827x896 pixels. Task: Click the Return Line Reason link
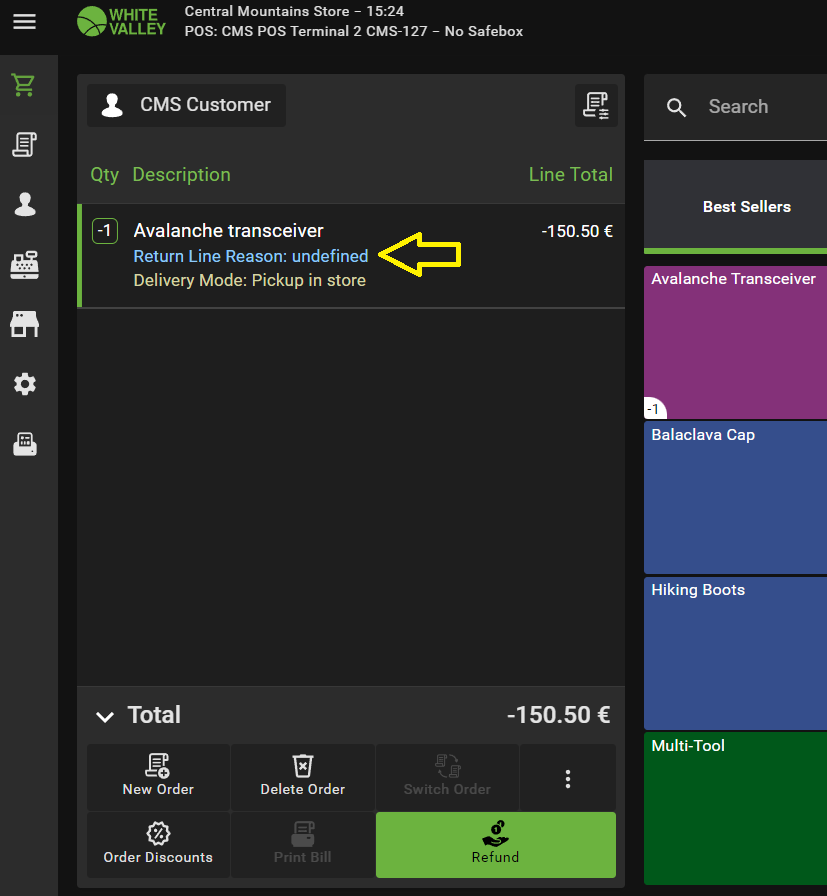click(x=251, y=256)
